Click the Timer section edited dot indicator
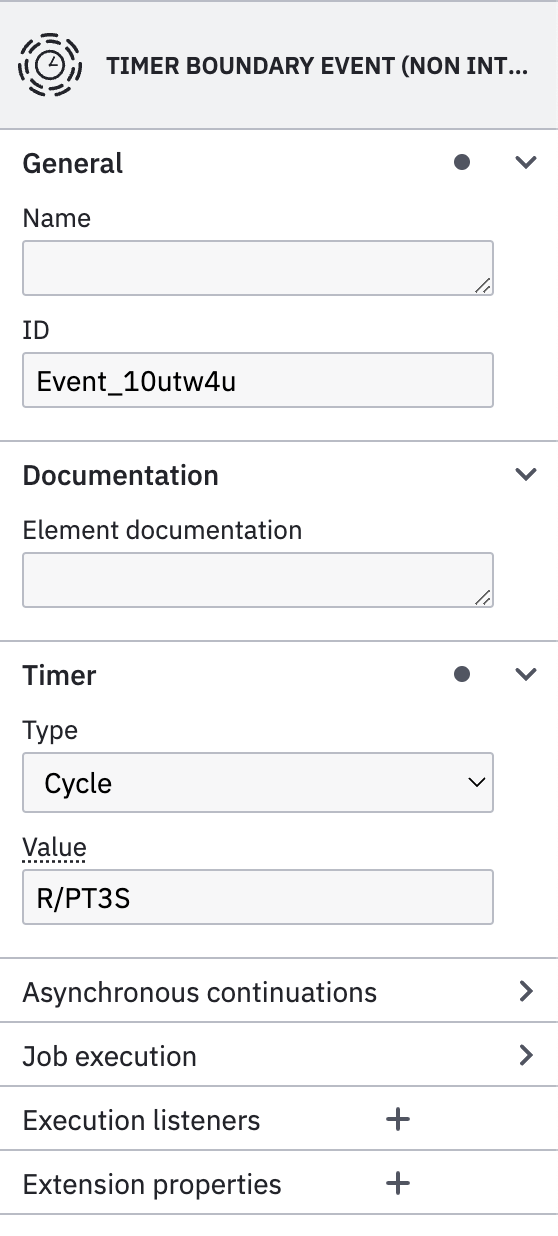The image size is (558, 1236). coord(462,675)
